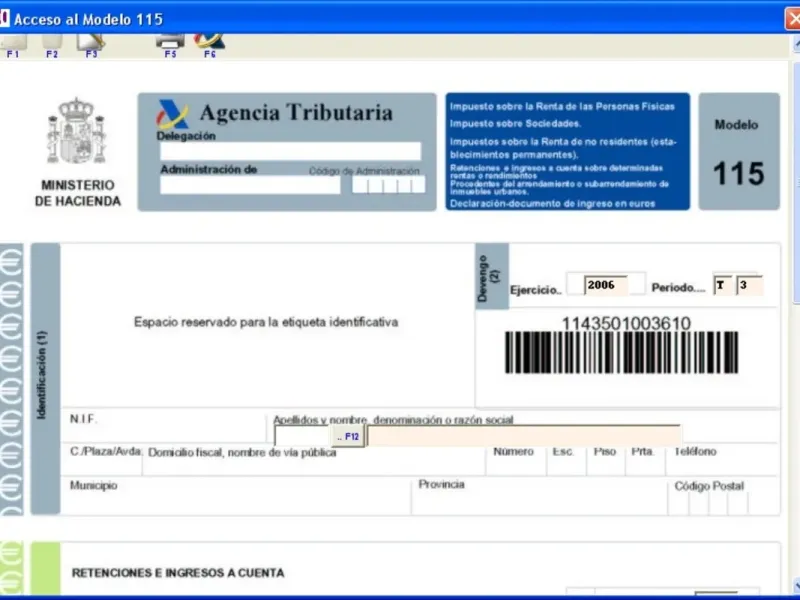
Task: Close the Acceso al Modelo 115 window
Action: [792, 19]
